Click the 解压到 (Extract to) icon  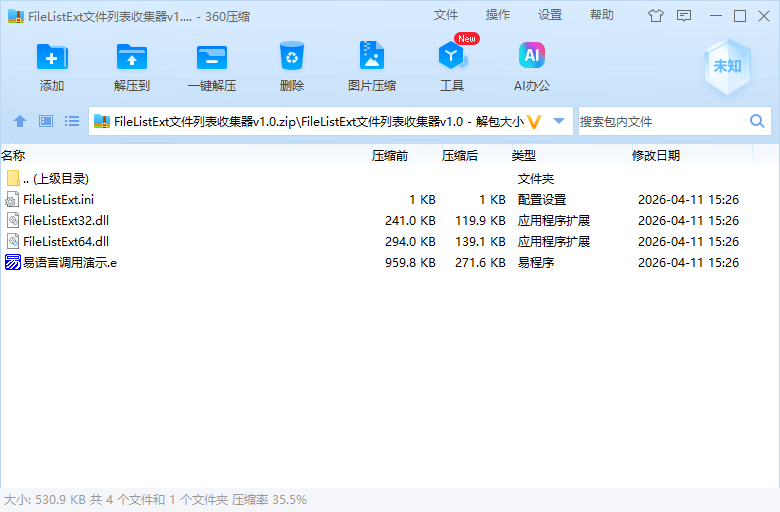pyautogui.click(x=132, y=57)
